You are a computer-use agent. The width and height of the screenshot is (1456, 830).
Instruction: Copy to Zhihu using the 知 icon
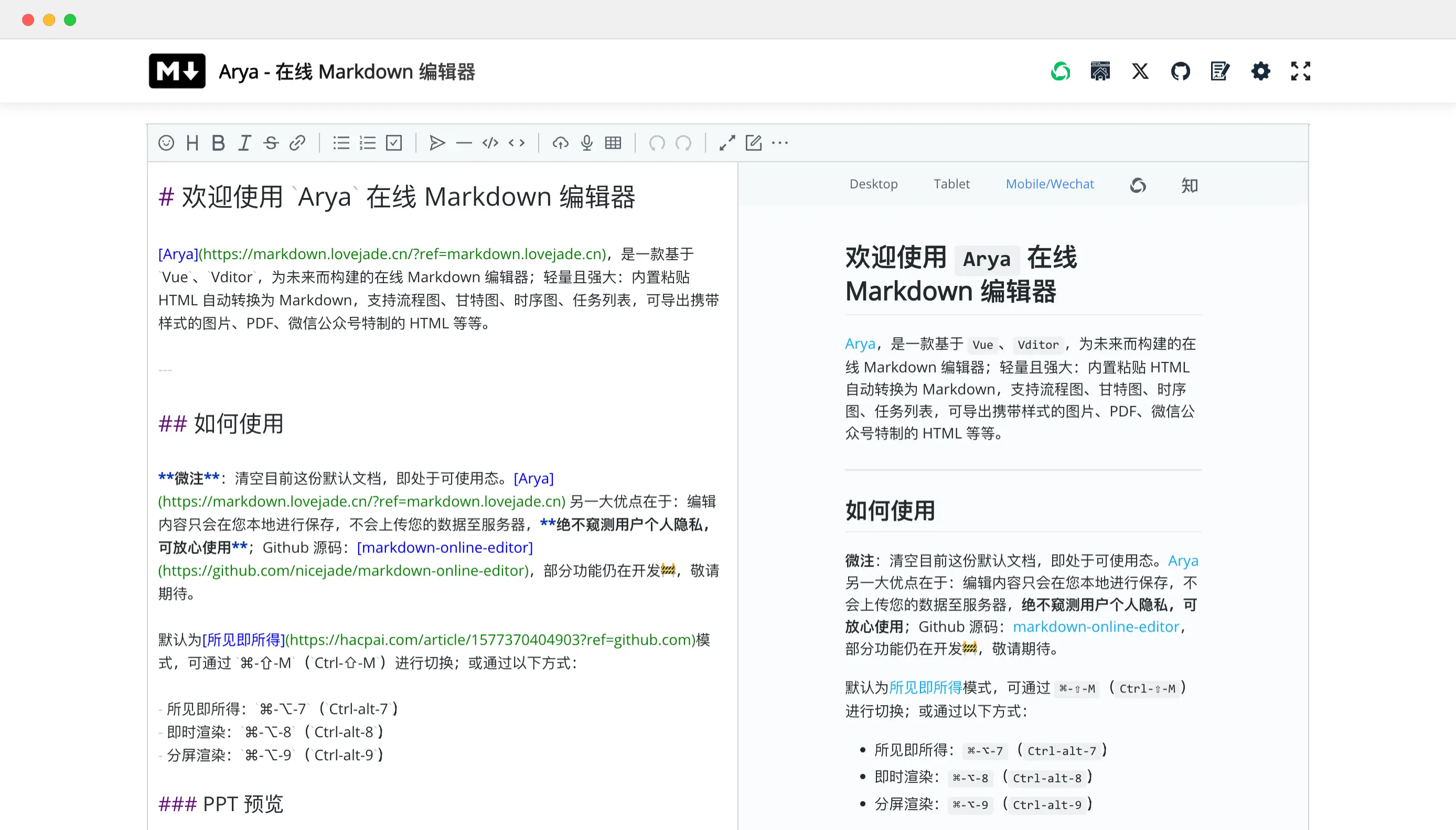[1190, 185]
